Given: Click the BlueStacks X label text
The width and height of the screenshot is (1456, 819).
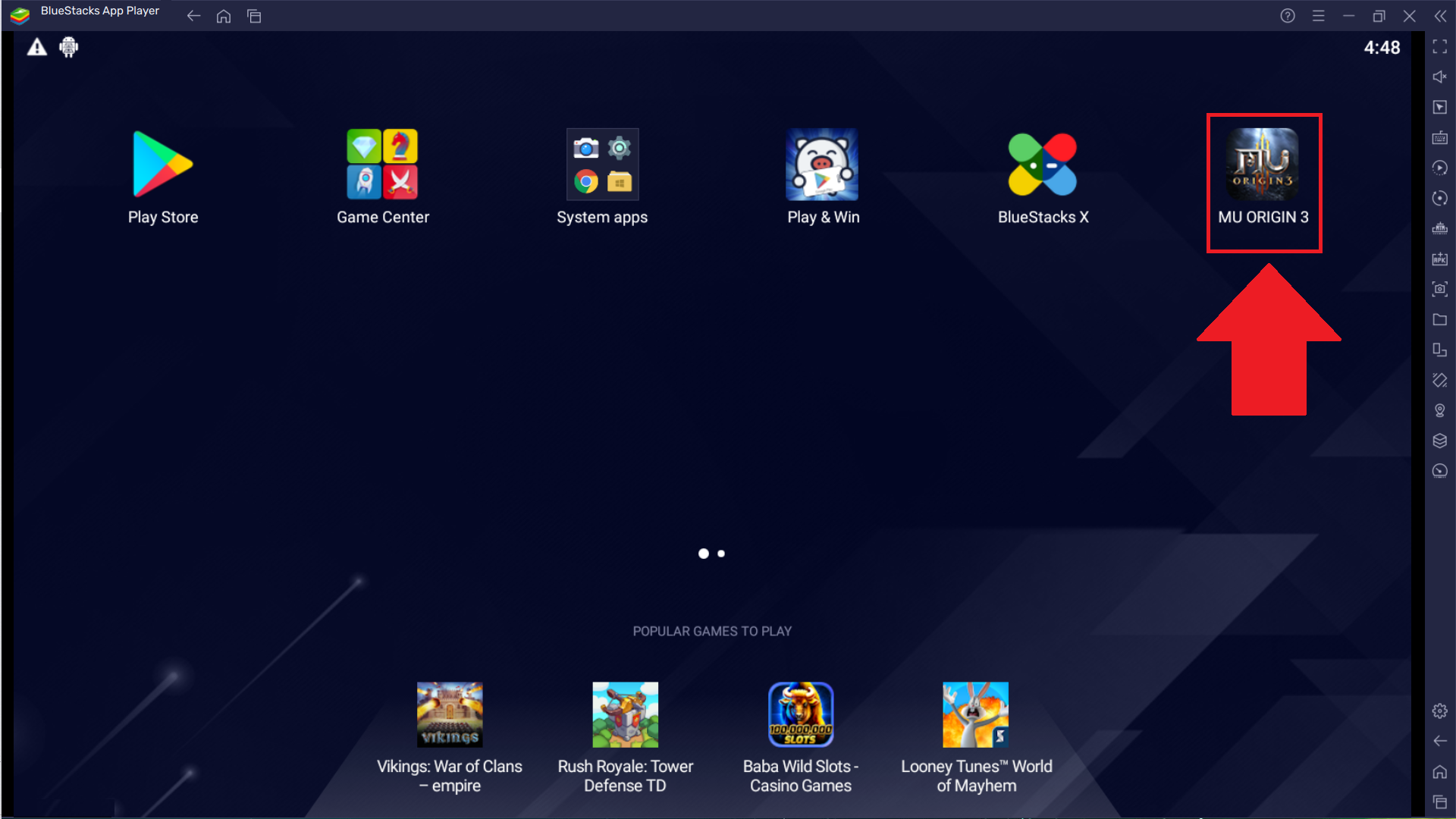Looking at the screenshot, I should click(x=1043, y=217).
